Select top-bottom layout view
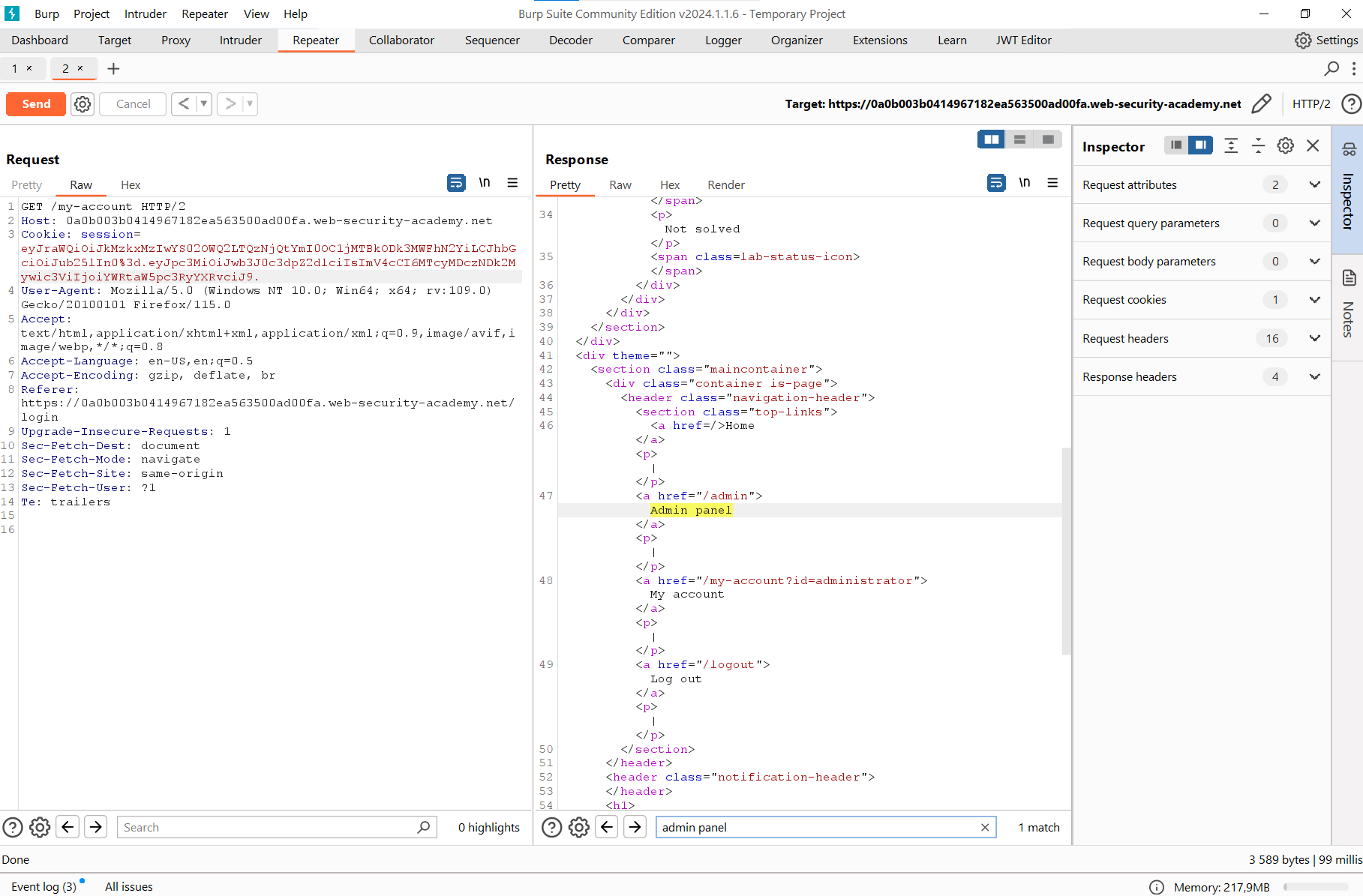Viewport: 1363px width, 896px height. (1019, 139)
